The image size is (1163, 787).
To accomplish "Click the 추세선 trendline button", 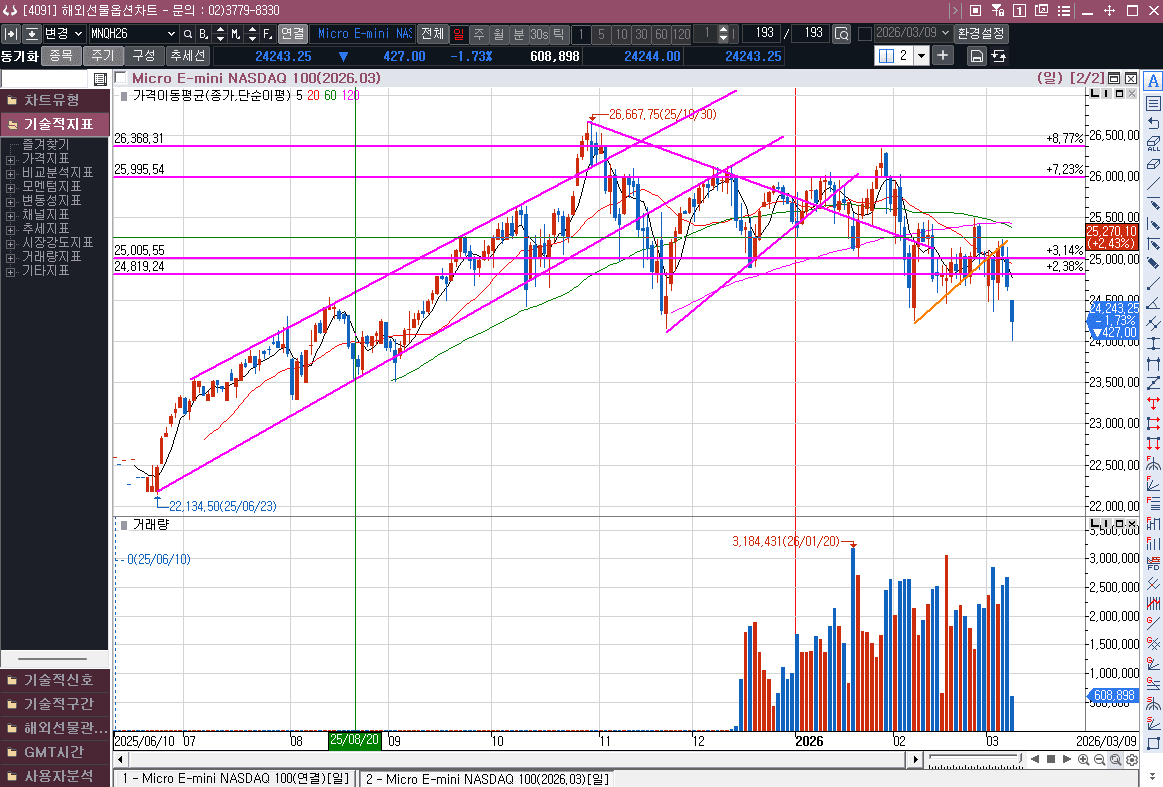I will click(x=187, y=56).
